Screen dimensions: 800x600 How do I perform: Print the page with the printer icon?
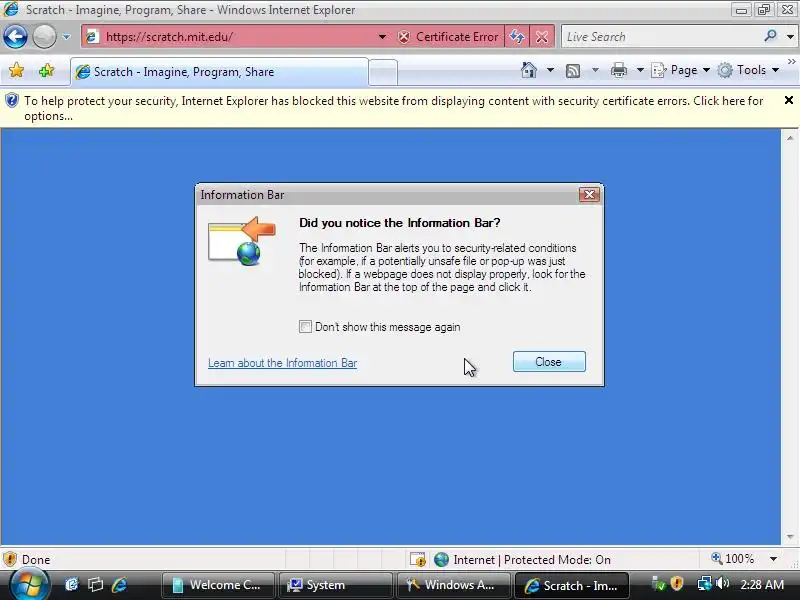point(618,70)
